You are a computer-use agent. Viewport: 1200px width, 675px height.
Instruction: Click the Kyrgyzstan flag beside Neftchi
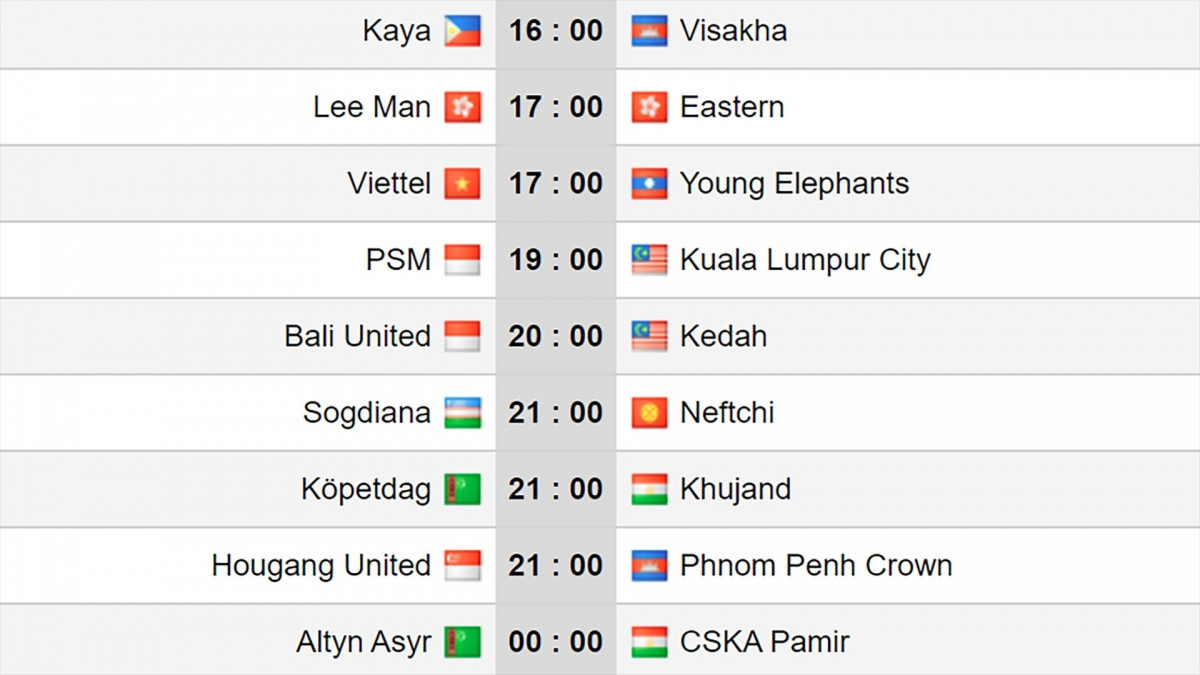click(649, 413)
